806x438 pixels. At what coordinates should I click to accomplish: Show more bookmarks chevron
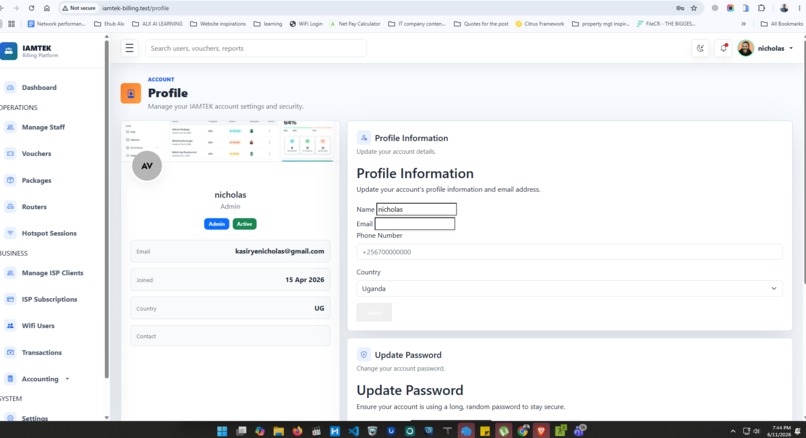click(743, 24)
